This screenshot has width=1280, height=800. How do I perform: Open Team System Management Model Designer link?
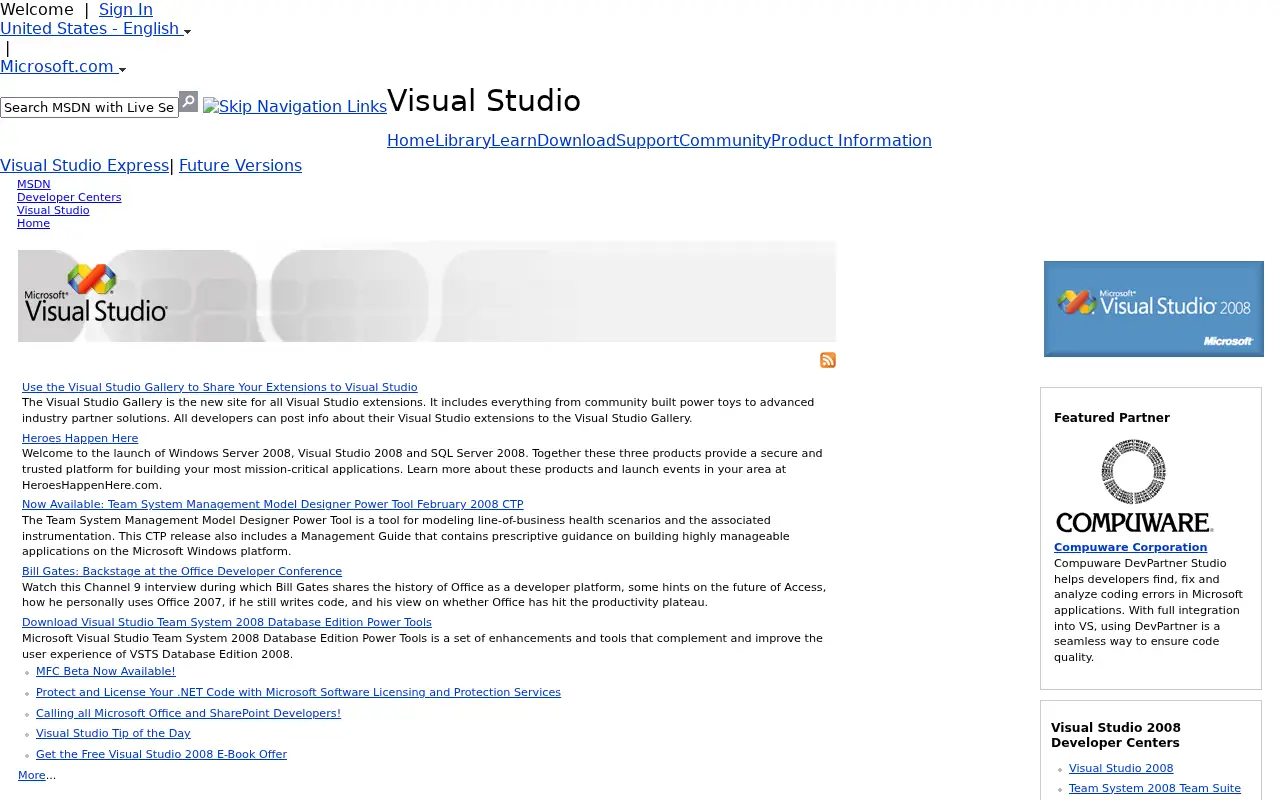pyautogui.click(x=273, y=504)
